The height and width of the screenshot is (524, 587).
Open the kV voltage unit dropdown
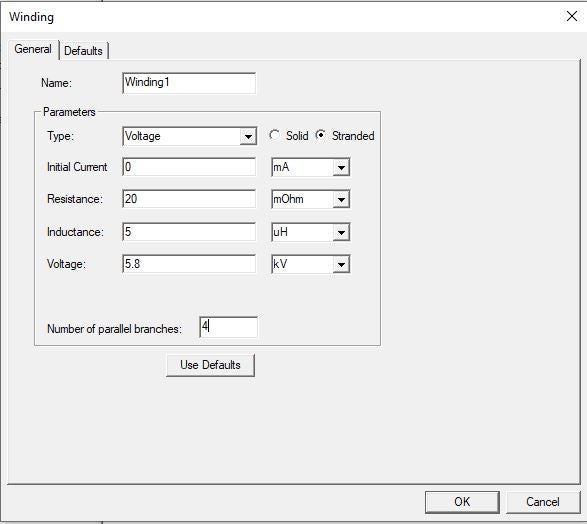[310, 264]
